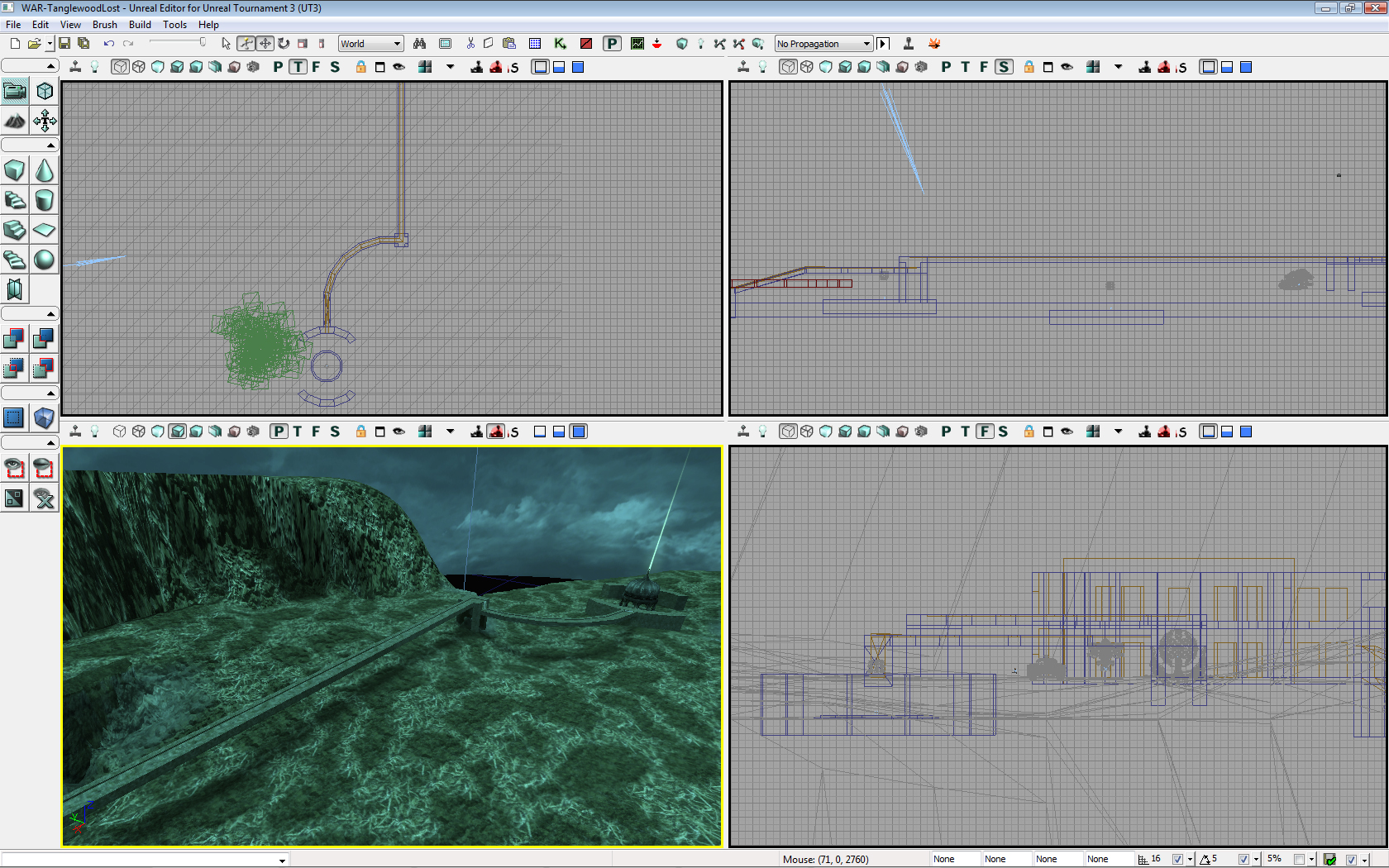This screenshot has width=1389, height=868.
Task: Open the No Propagation dropdown
Action: [823, 44]
